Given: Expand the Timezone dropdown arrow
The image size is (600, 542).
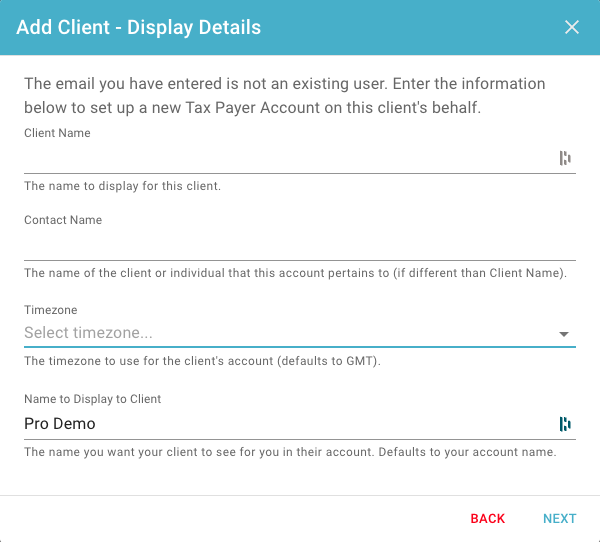Looking at the screenshot, I should click(564, 334).
